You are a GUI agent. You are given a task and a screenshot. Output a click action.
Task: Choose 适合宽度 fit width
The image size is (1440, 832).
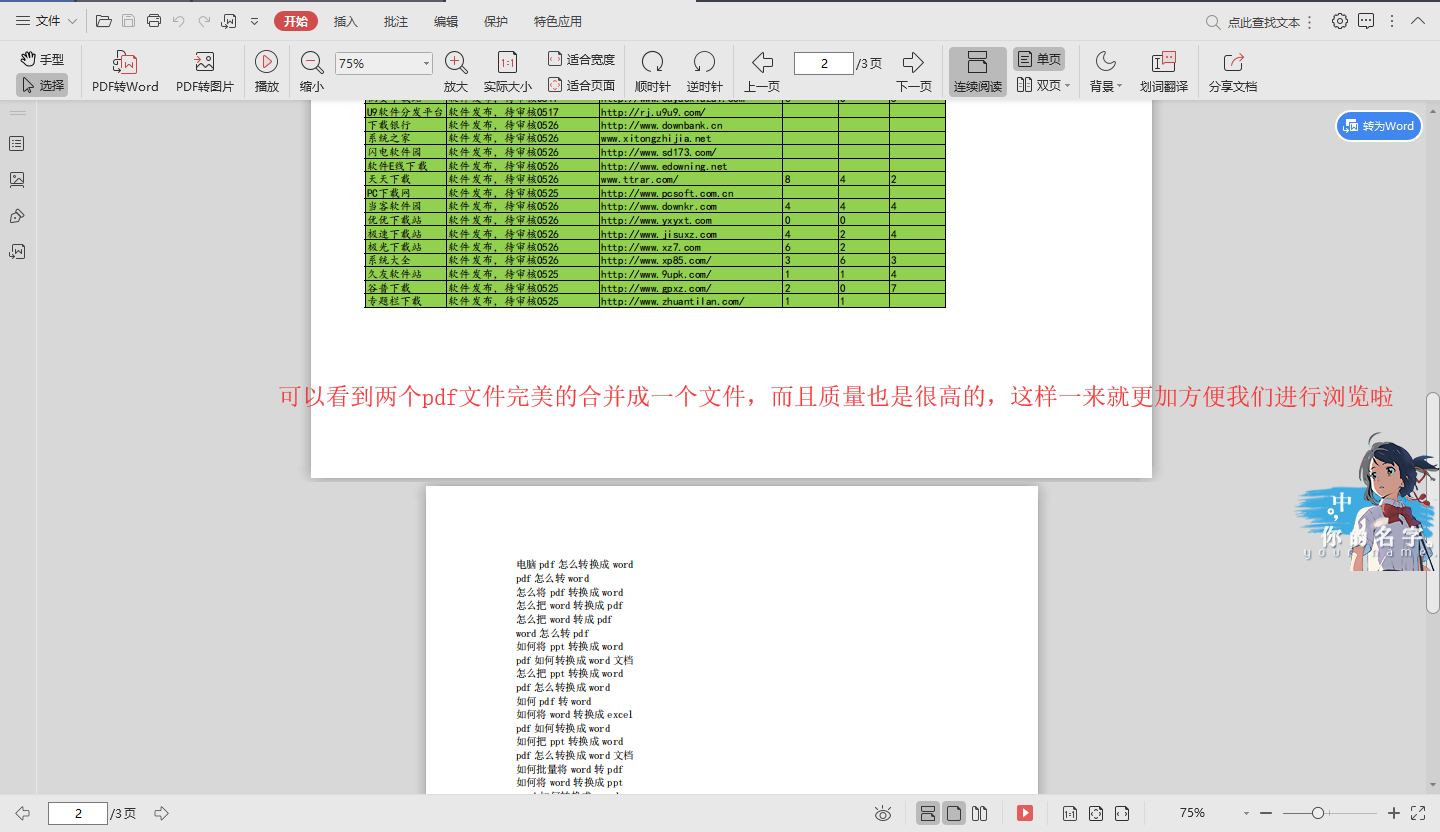point(582,60)
